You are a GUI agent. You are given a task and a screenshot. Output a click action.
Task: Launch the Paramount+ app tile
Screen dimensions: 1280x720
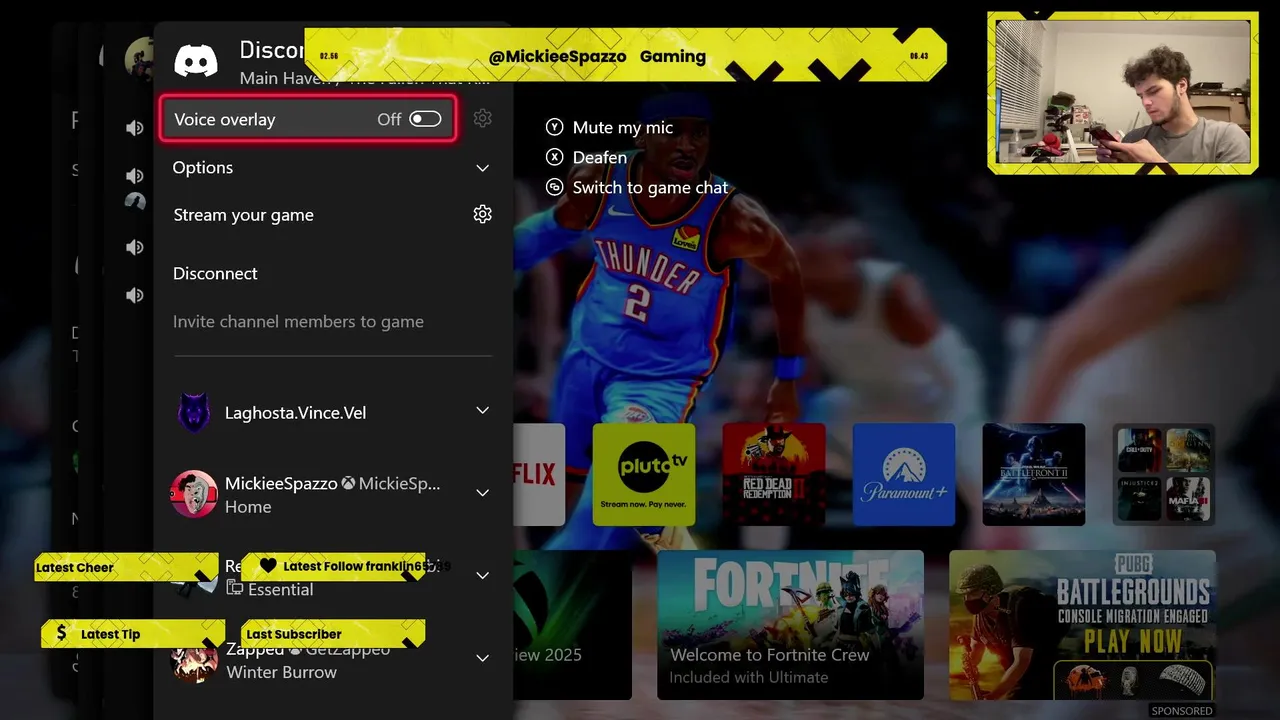(904, 474)
